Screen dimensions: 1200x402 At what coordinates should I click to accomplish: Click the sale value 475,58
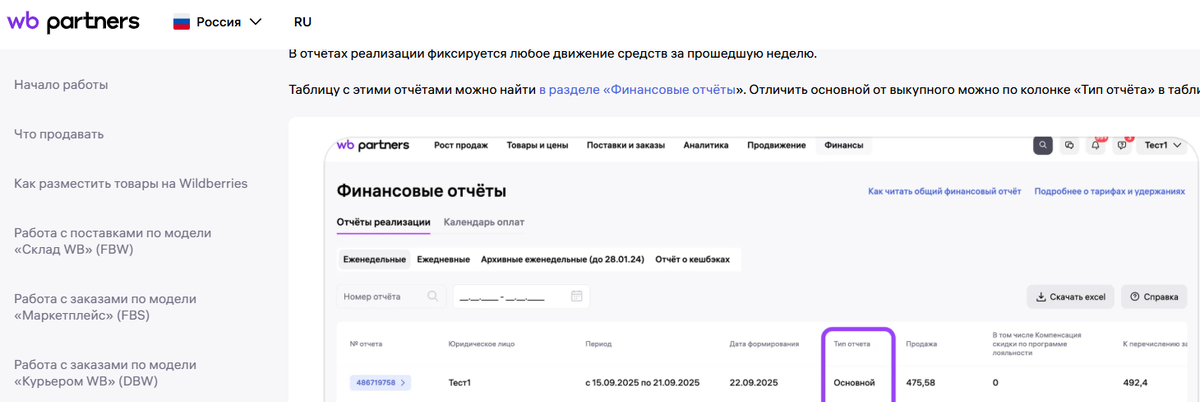click(x=921, y=382)
